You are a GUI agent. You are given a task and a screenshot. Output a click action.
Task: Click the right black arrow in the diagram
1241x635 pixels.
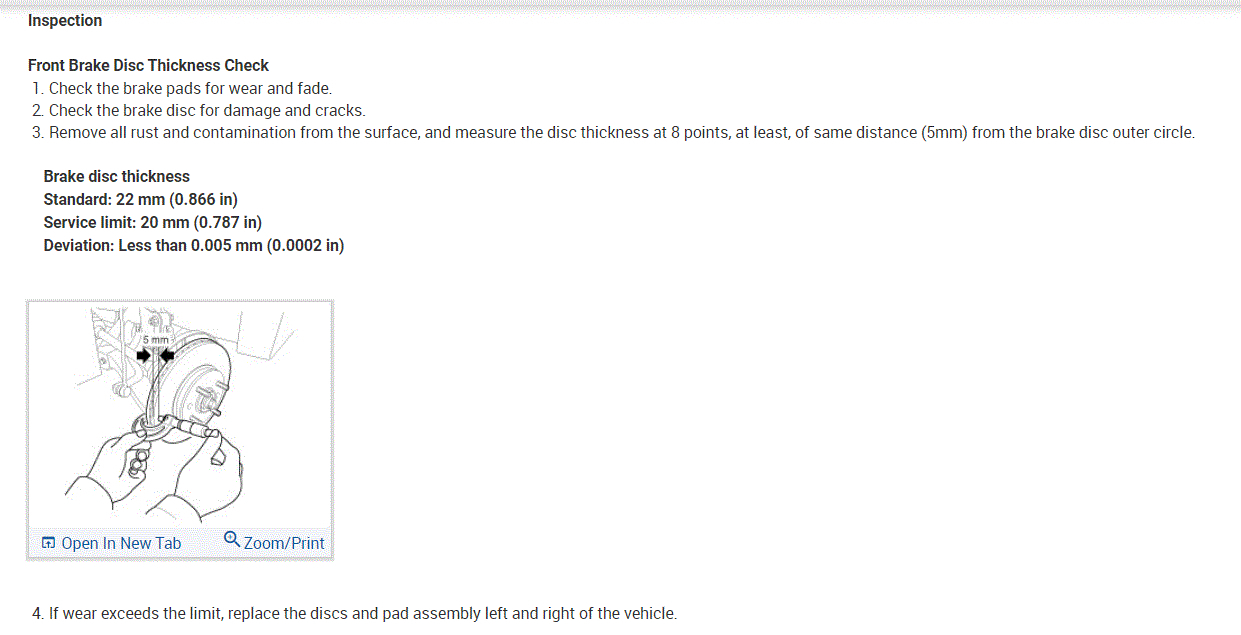point(167,354)
